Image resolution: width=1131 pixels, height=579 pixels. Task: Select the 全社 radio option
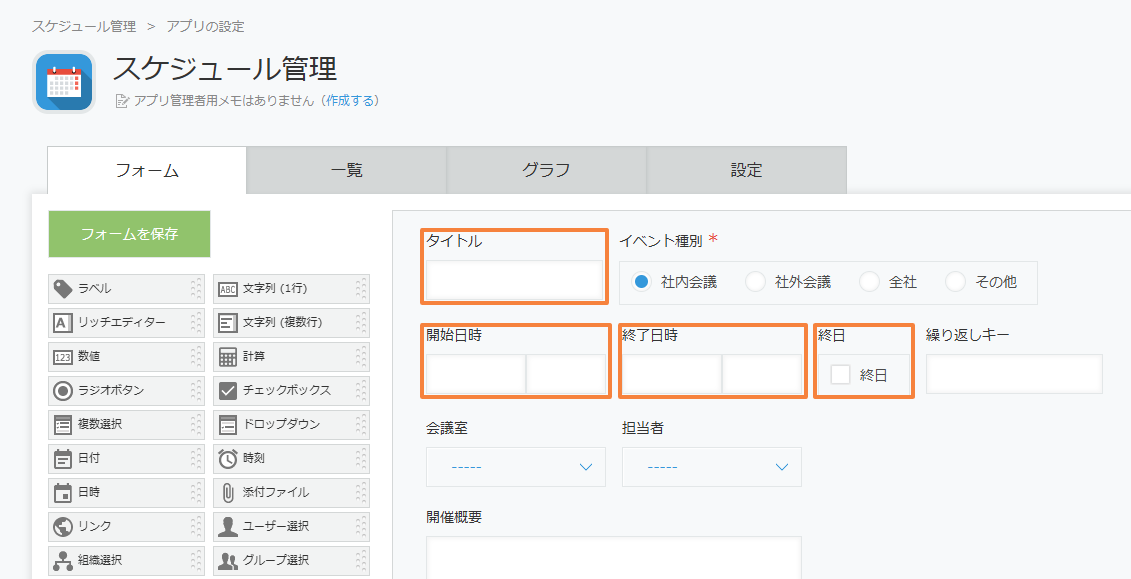click(869, 282)
